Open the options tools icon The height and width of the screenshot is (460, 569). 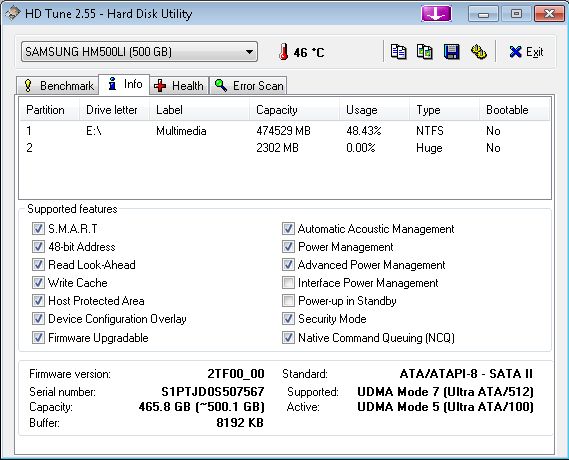pos(479,52)
